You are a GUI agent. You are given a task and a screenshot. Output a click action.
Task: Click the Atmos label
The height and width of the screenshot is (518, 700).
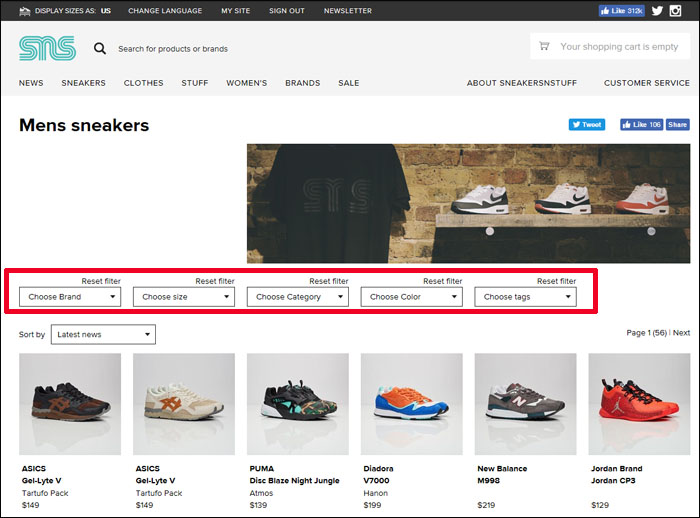(x=261, y=493)
